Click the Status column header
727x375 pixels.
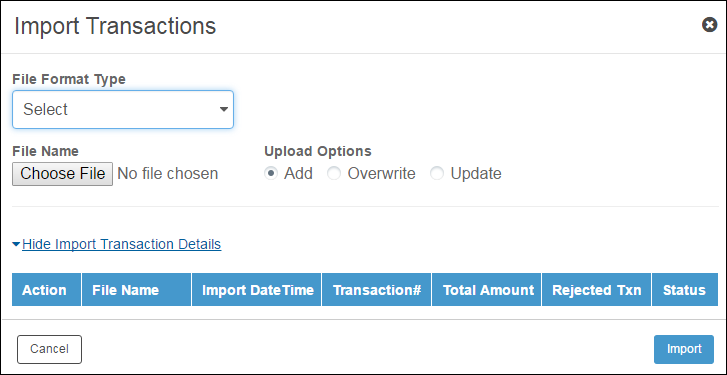coord(685,290)
